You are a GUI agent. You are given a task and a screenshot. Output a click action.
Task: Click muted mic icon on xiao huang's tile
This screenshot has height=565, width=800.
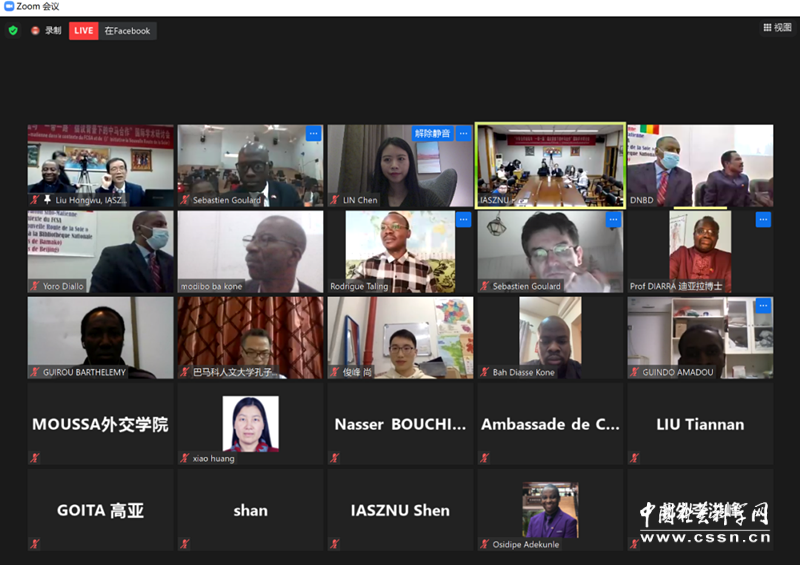pos(184,458)
